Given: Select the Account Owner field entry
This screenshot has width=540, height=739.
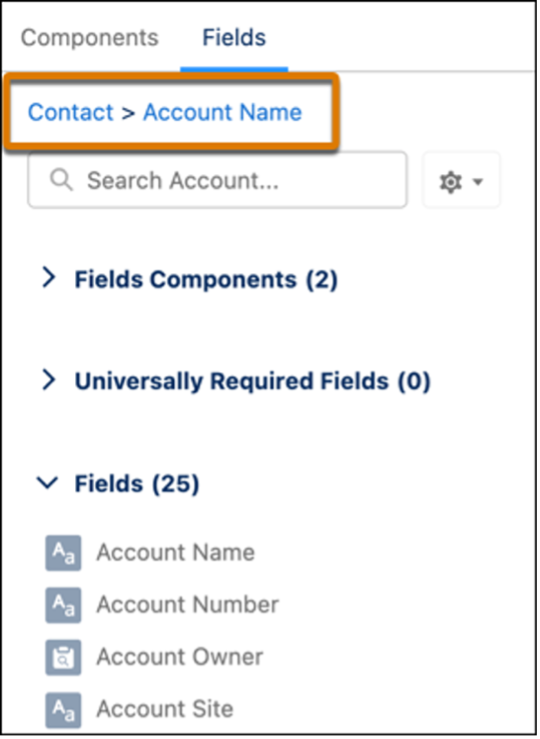Looking at the screenshot, I should pos(180,657).
